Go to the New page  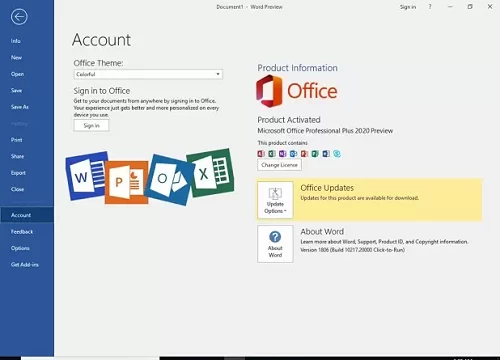(x=16, y=57)
